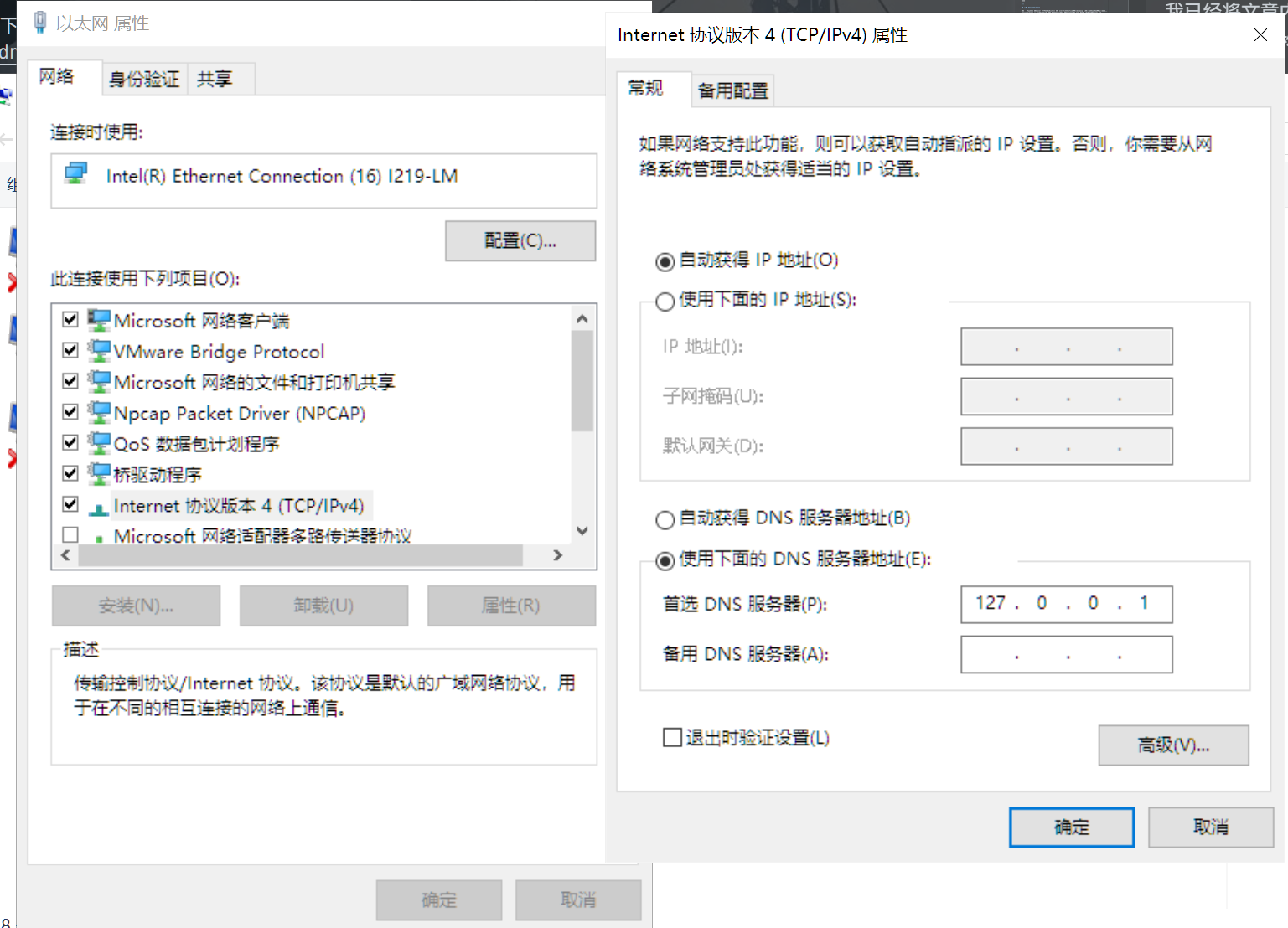Screen dimensions: 1288x928
Task: Click the Internet 协议版本 4 protocol icon
Action: [x=101, y=504]
